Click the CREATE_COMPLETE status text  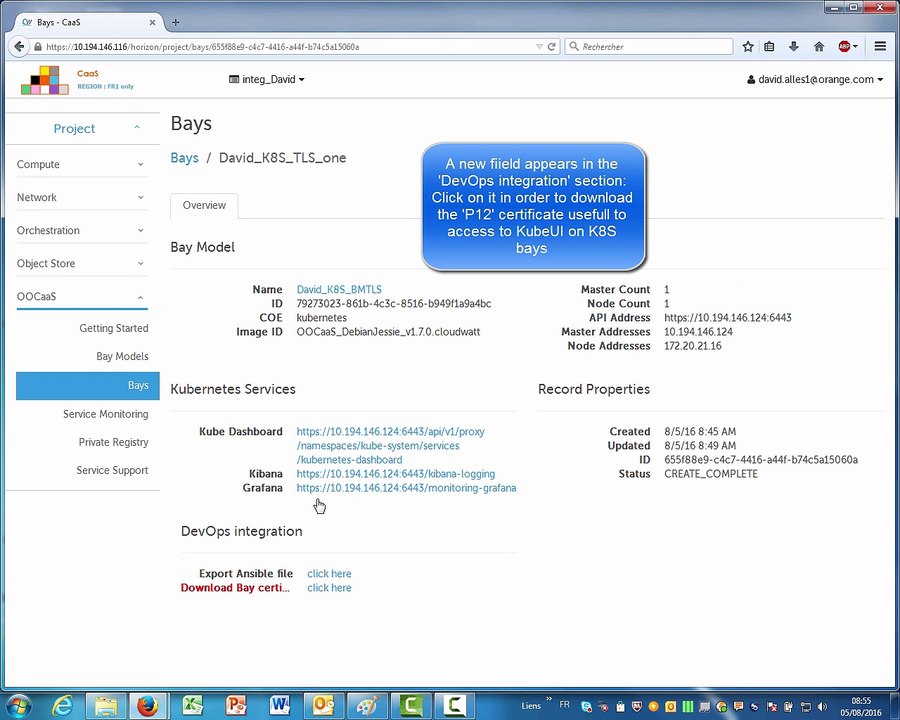click(x=711, y=474)
